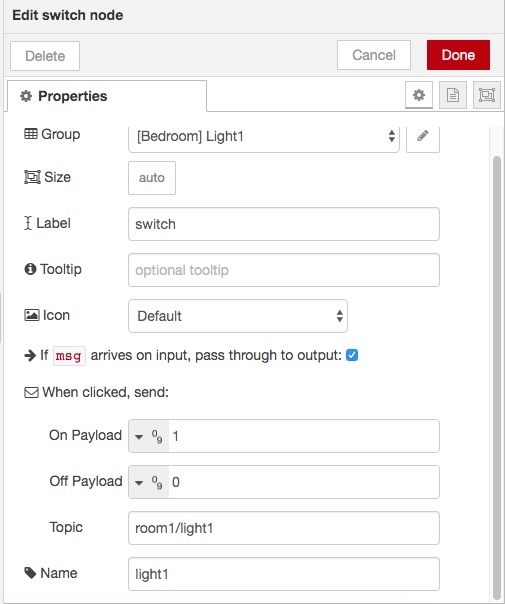The height and width of the screenshot is (604, 505).
Task: Delete the switch node
Action: click(45, 56)
